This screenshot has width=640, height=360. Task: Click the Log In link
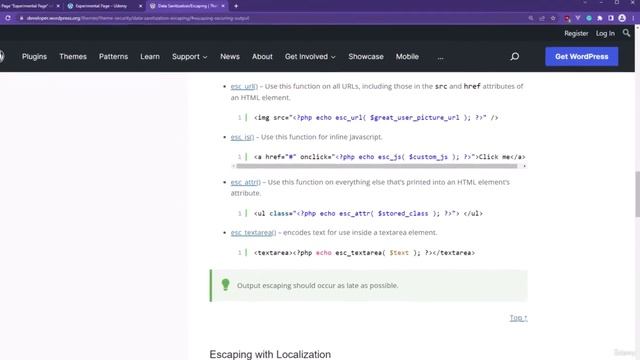coord(605,33)
